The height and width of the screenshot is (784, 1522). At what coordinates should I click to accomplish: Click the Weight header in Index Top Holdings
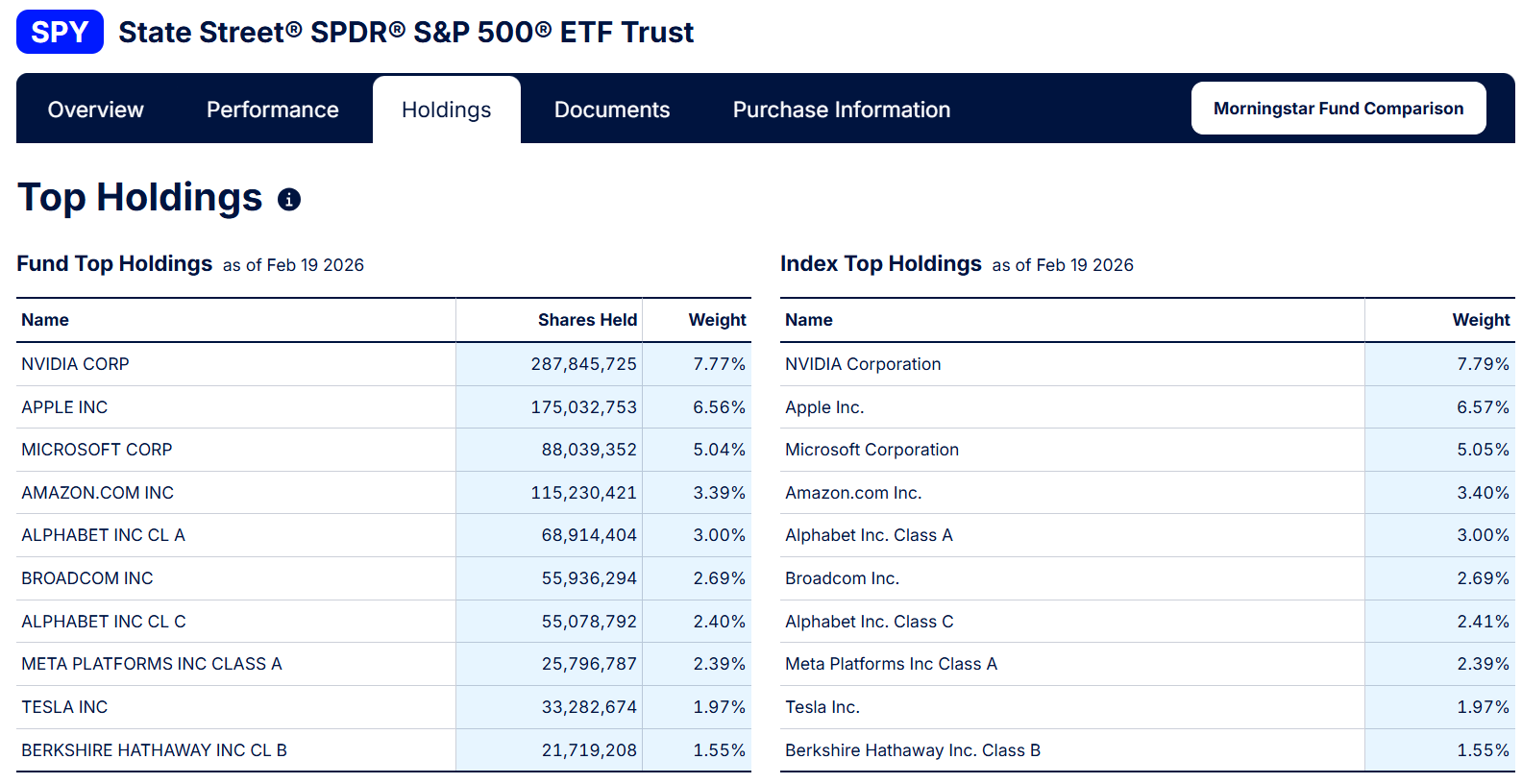(1480, 320)
